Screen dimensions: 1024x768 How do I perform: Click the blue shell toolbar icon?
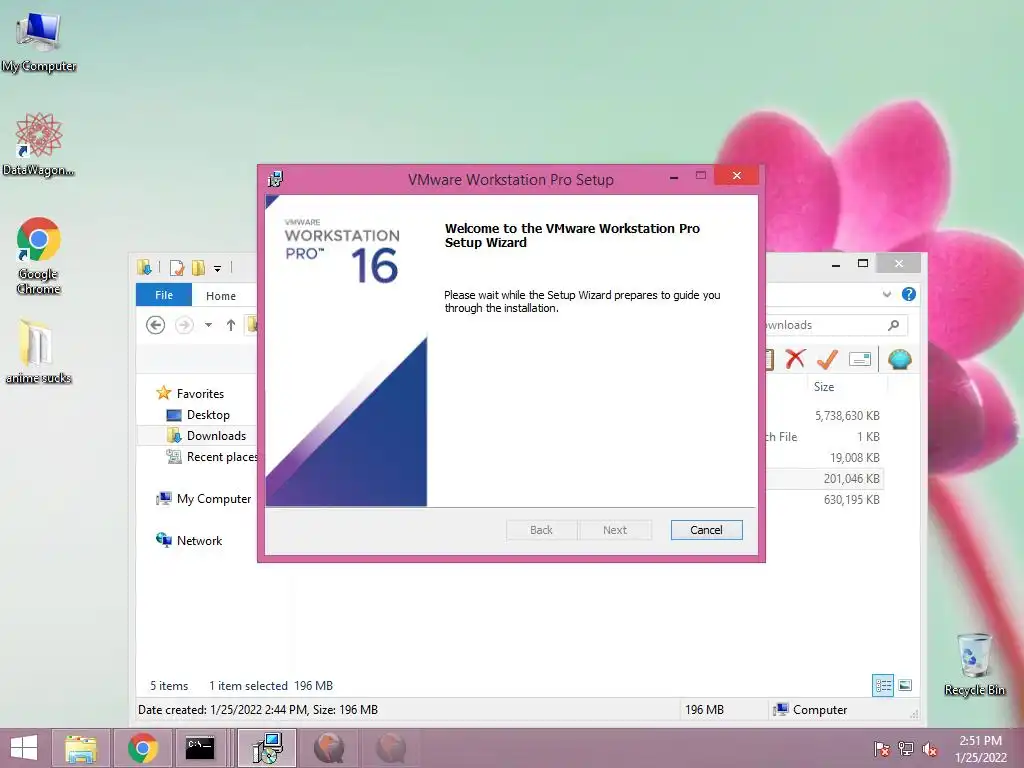[x=899, y=359]
